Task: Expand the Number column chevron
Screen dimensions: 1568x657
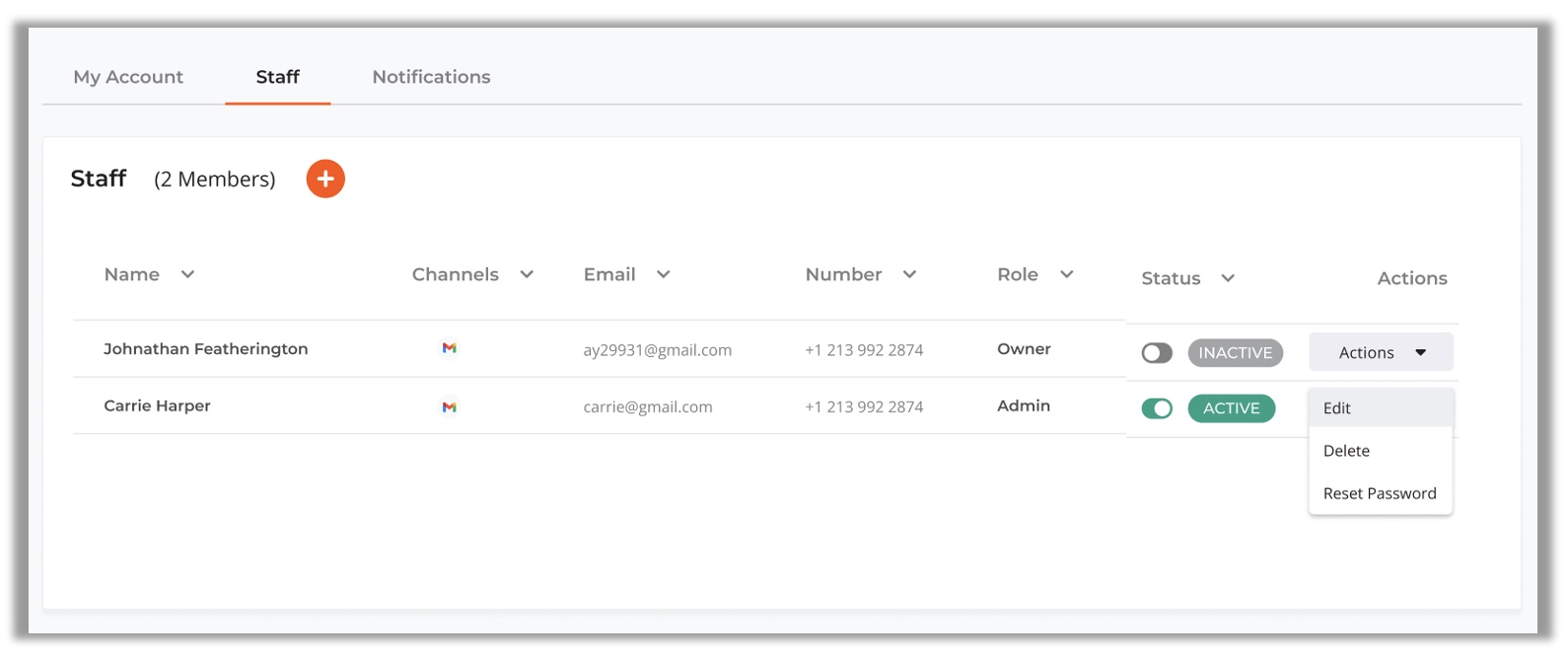Action: (909, 274)
